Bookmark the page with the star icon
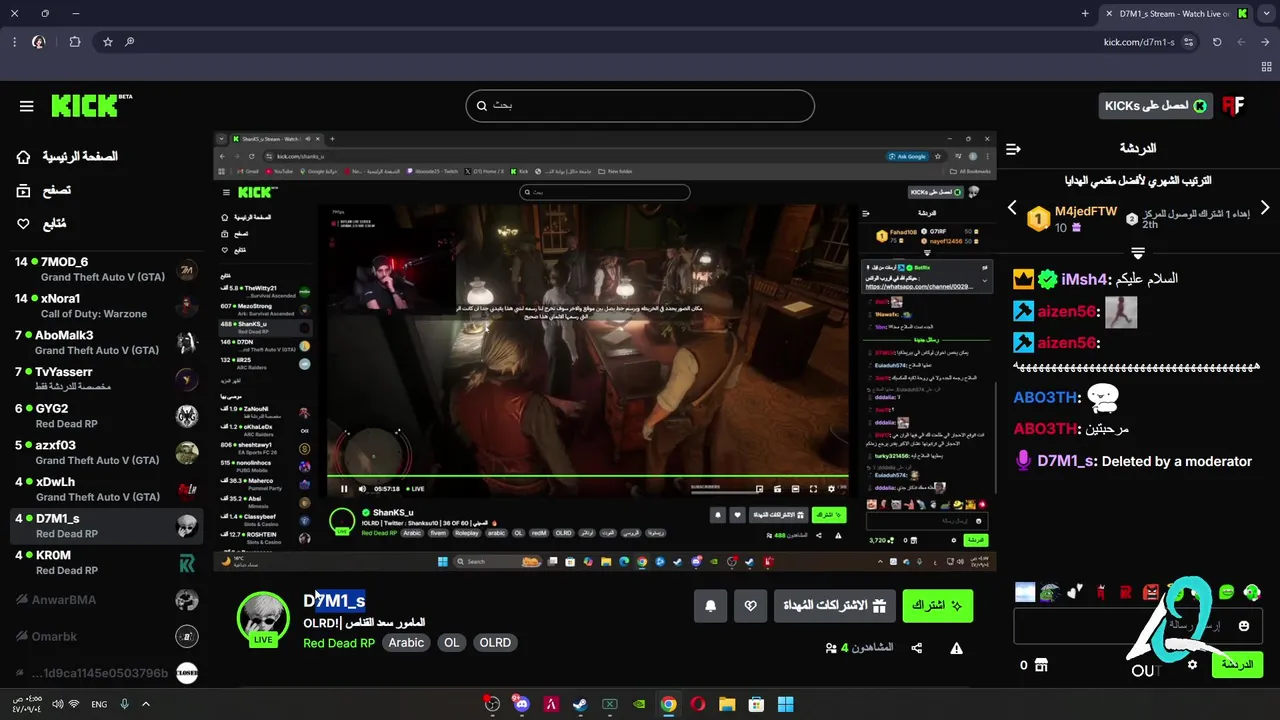Screen dimensions: 1280x720 [x=108, y=42]
